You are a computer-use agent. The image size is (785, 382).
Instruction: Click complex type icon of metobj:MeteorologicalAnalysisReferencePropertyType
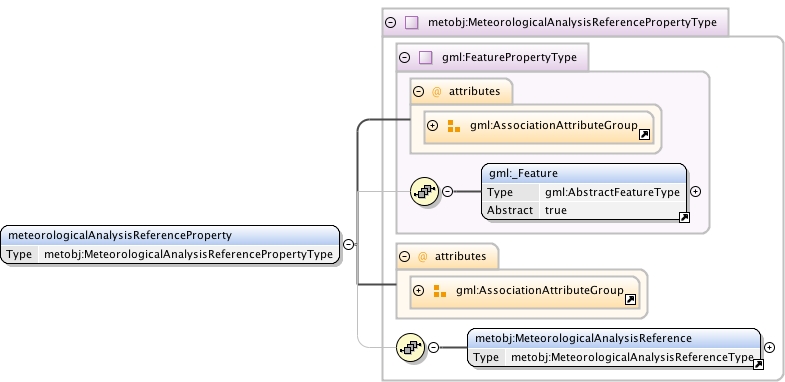pos(412,23)
